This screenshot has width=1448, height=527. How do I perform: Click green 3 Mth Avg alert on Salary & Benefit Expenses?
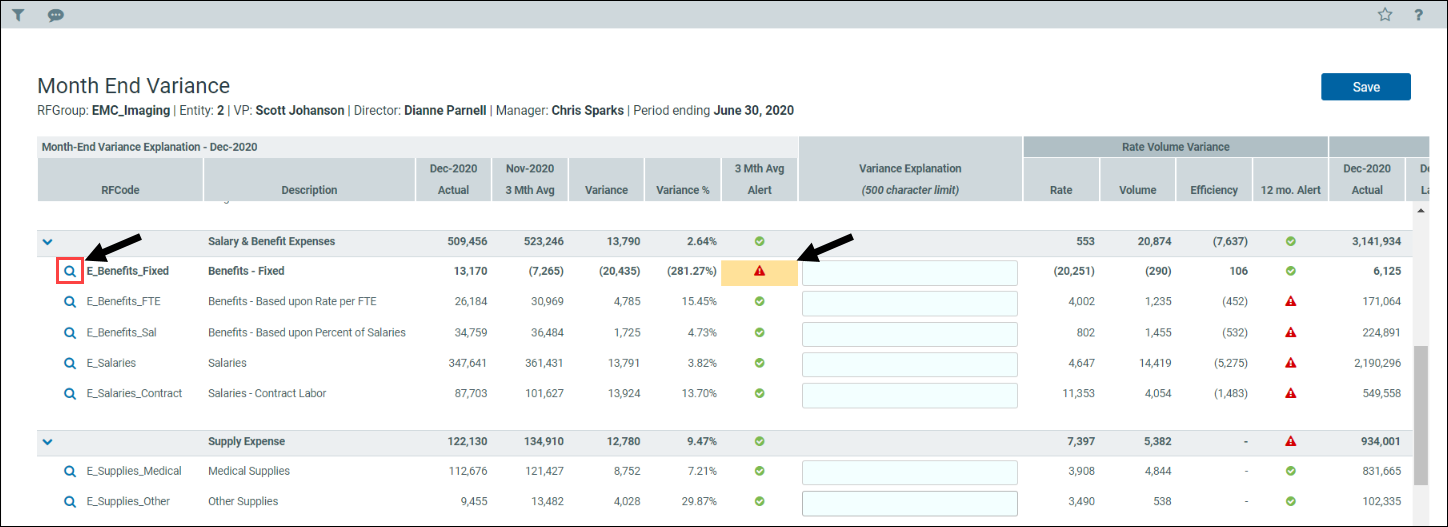[x=759, y=241]
